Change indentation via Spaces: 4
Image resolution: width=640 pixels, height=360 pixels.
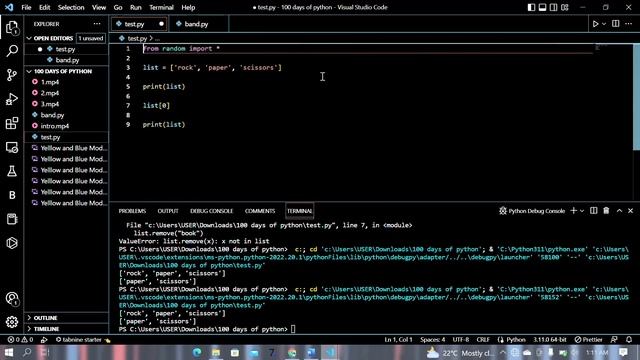pos(433,340)
